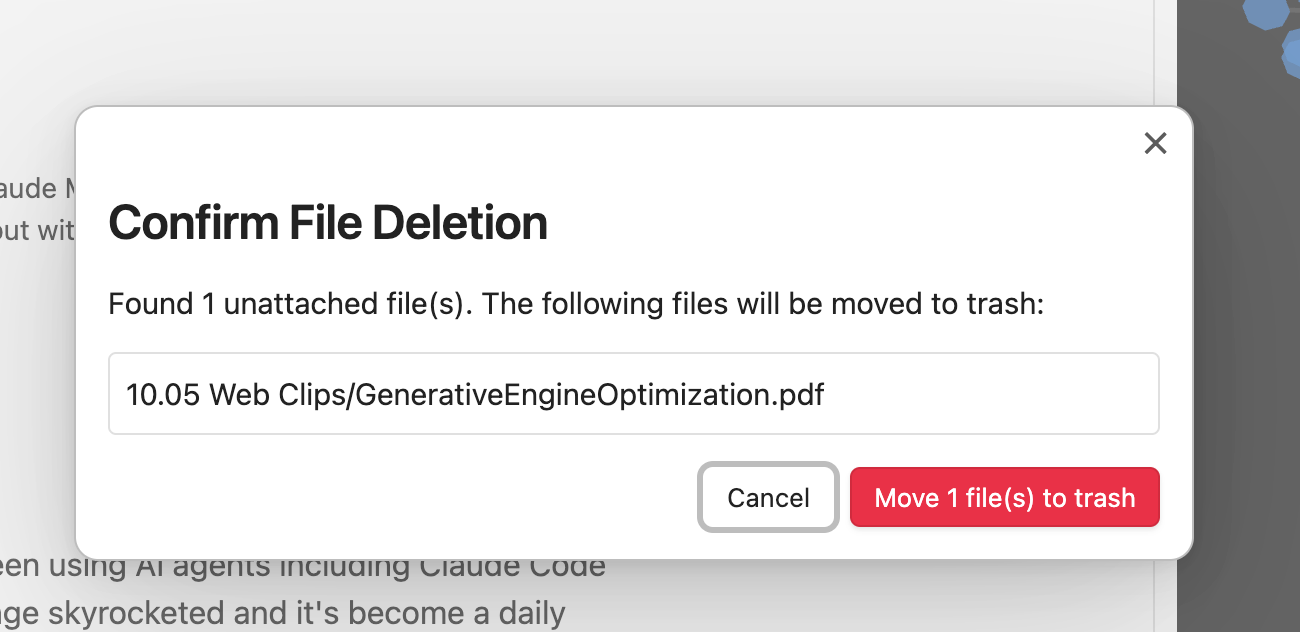
Task: Activate the Cancel button outline
Action: point(768,497)
